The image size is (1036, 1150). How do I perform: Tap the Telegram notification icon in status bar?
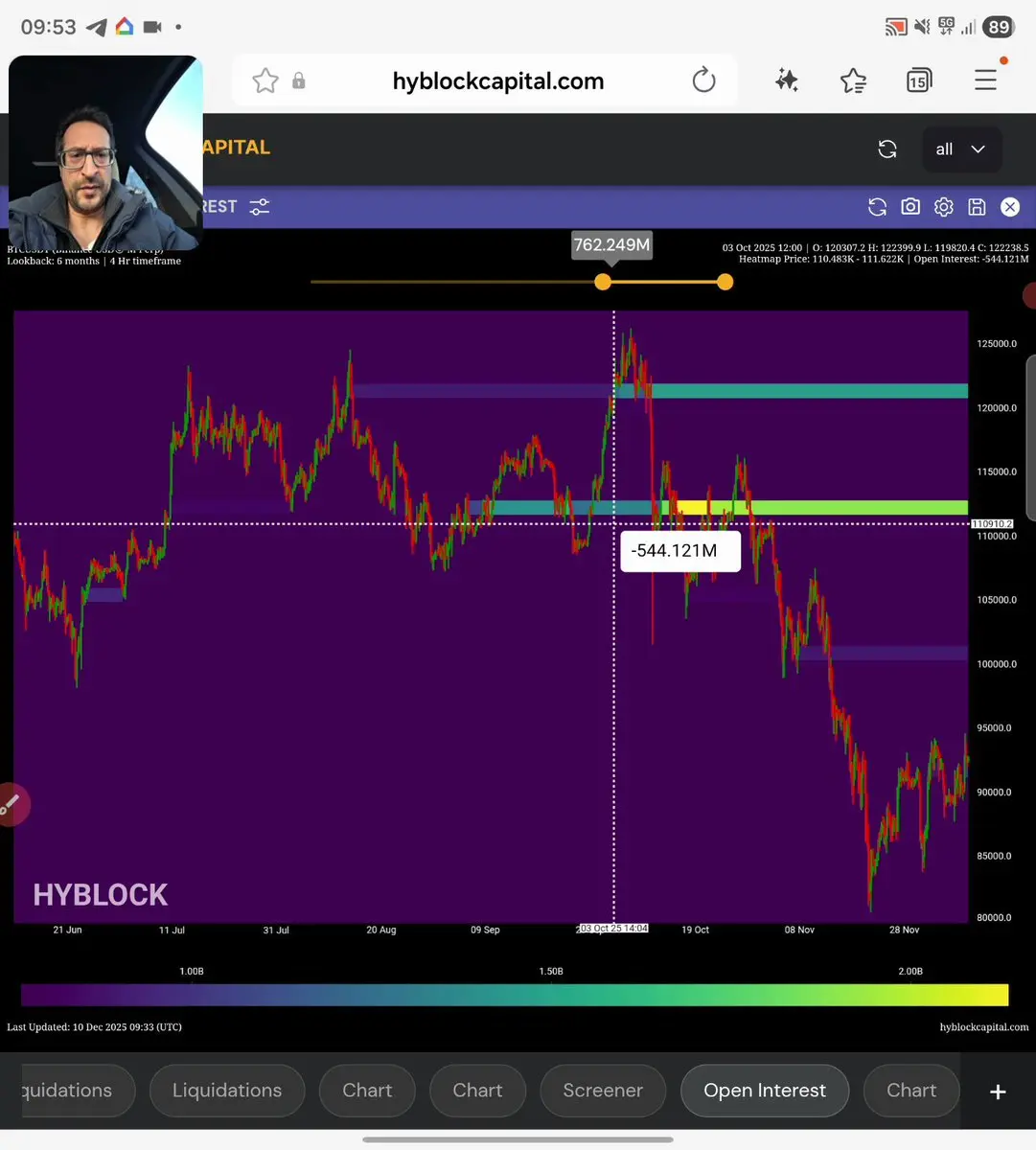click(96, 27)
